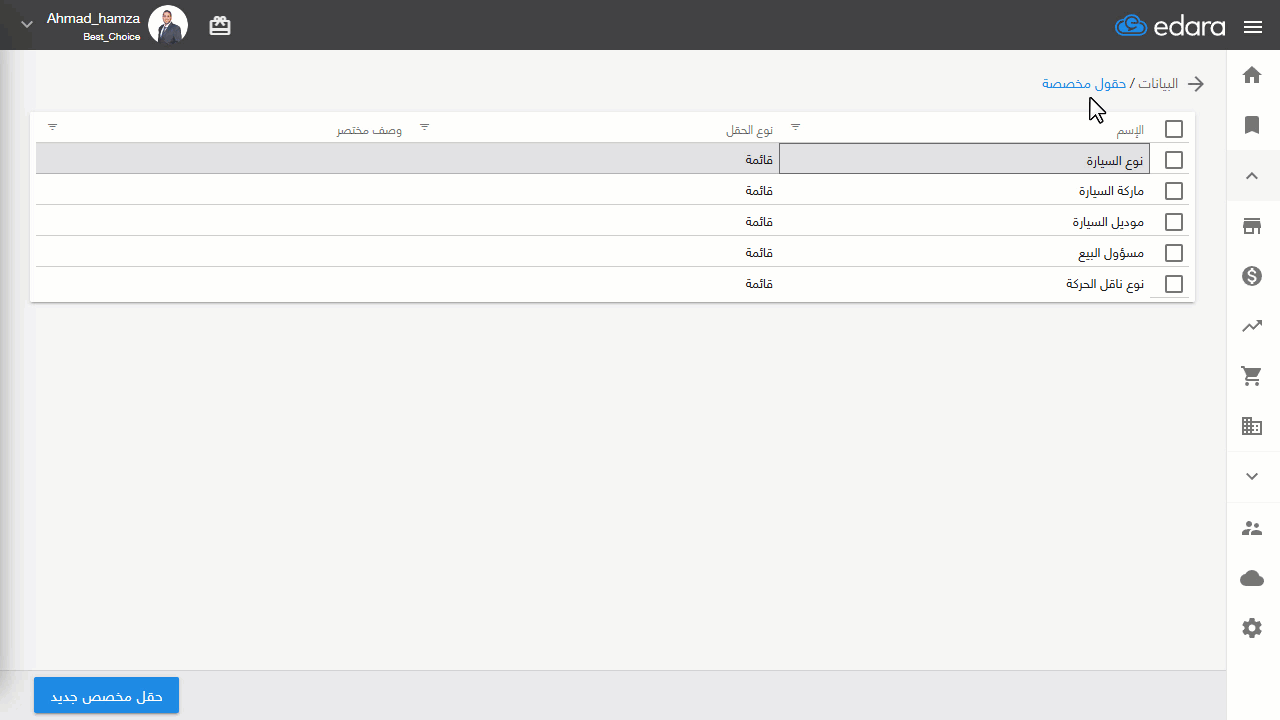Screen dimensions: 1280x720
Task: Click the back arrow beside breadcrumb
Action: pyautogui.click(x=1194, y=84)
